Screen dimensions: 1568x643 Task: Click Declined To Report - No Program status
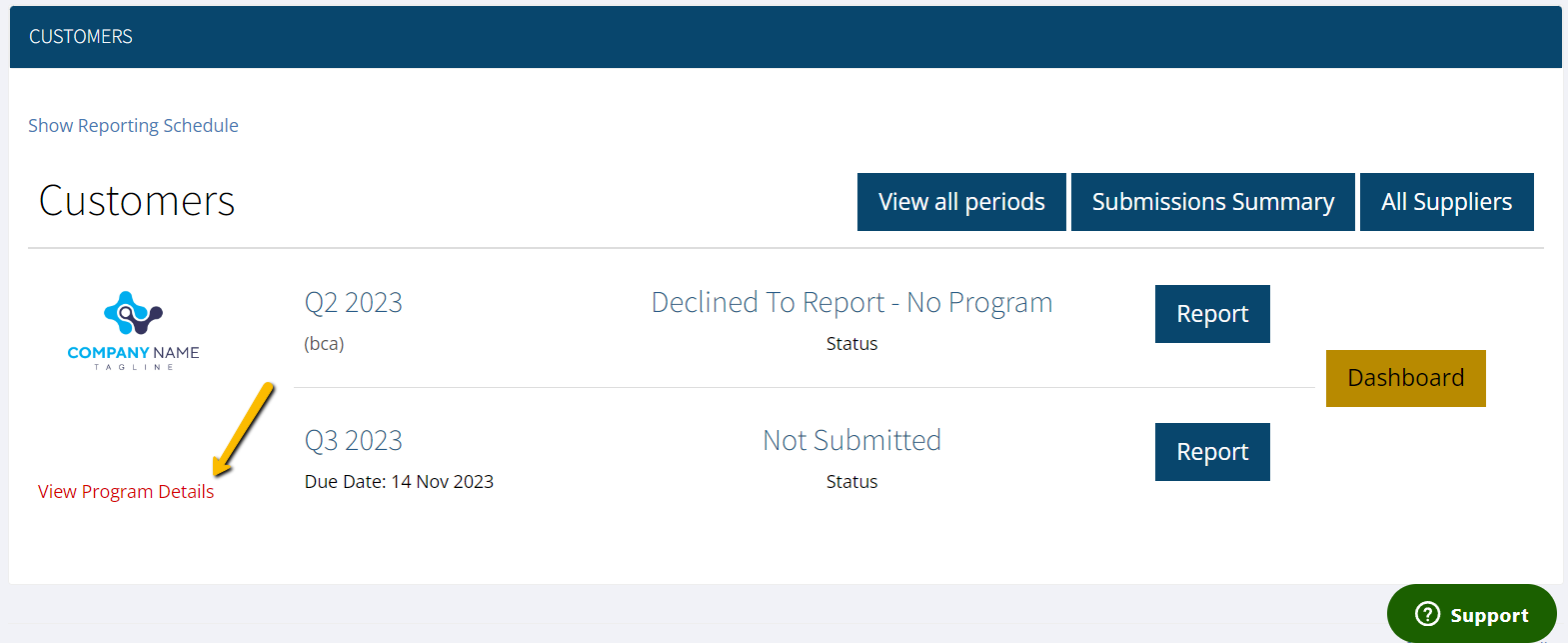coord(851,303)
